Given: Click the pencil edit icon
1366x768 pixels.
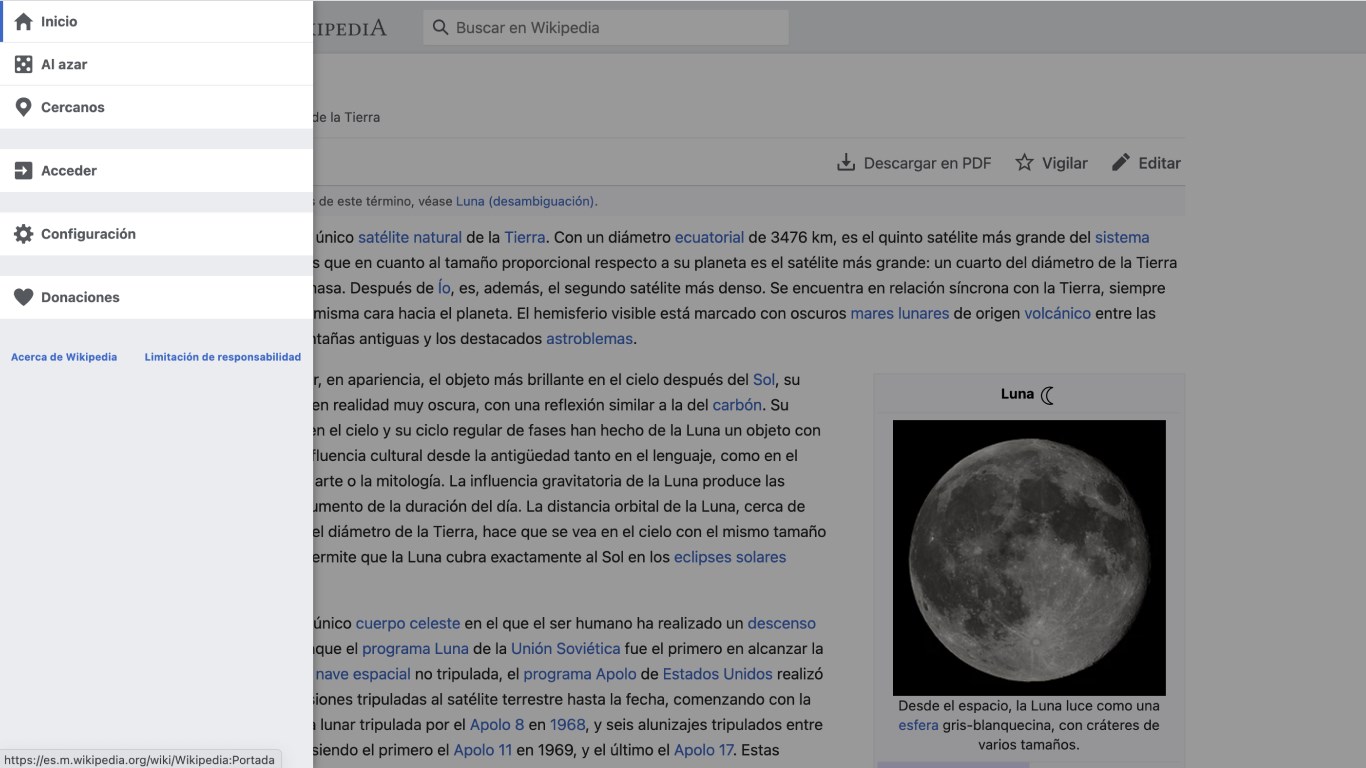Looking at the screenshot, I should click(x=1121, y=163).
